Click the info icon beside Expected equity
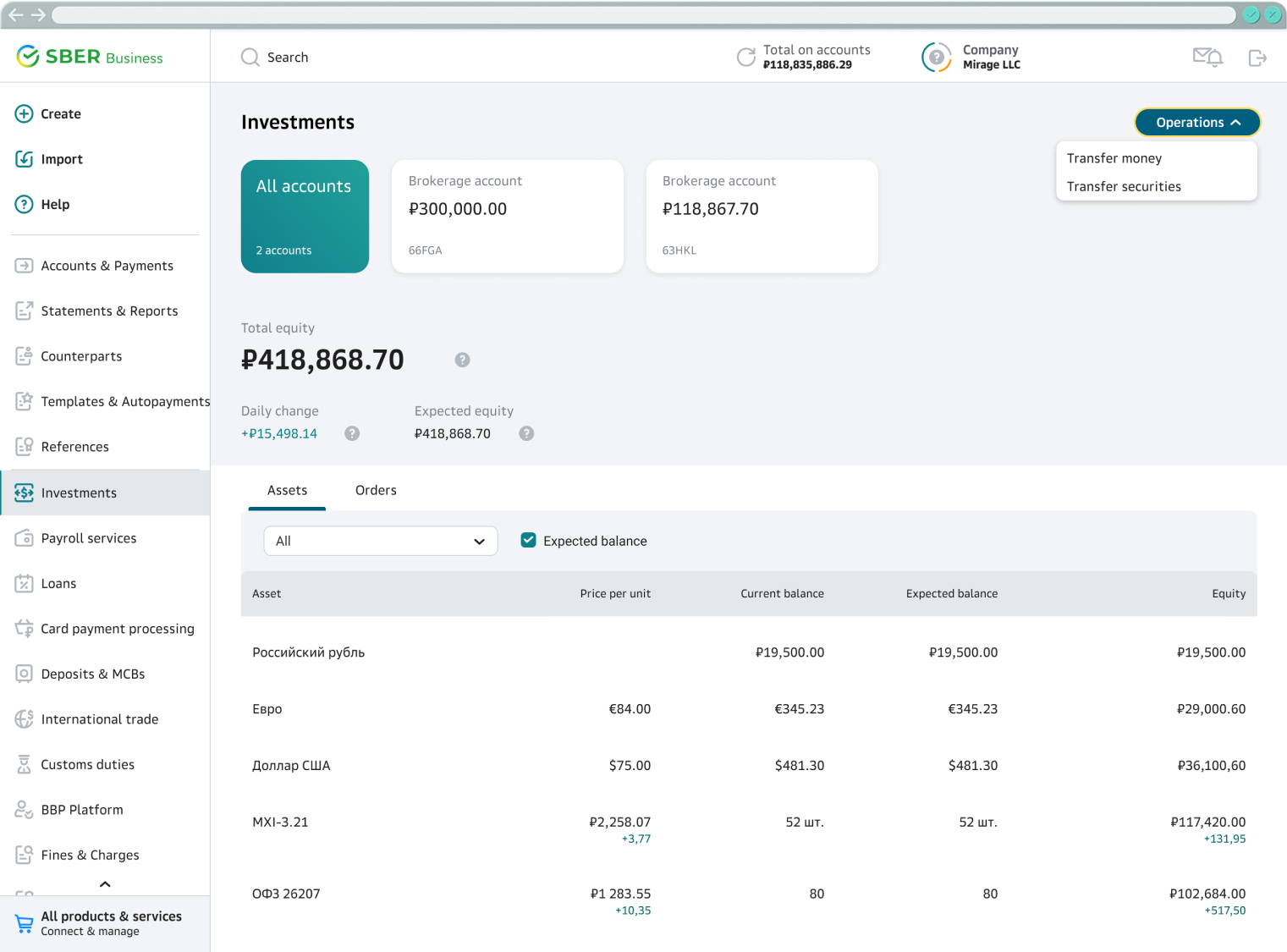The width and height of the screenshot is (1287, 952). pos(526,433)
